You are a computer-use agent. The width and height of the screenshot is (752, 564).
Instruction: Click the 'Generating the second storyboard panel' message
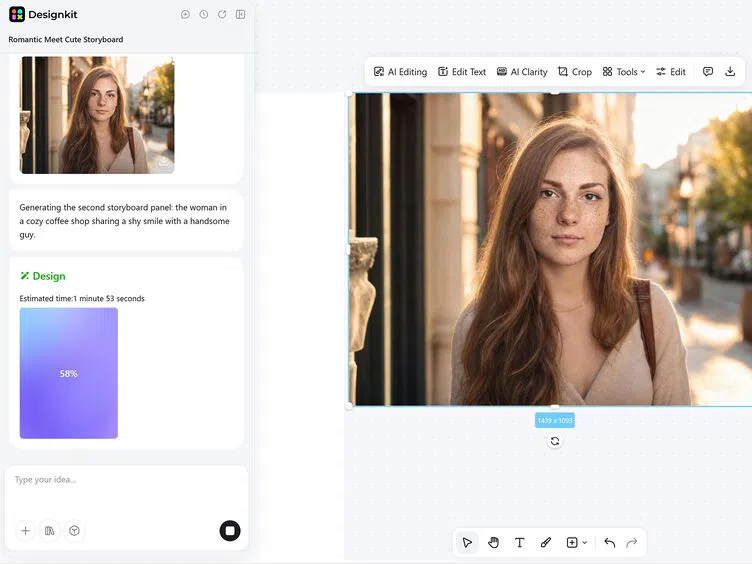[125, 221]
